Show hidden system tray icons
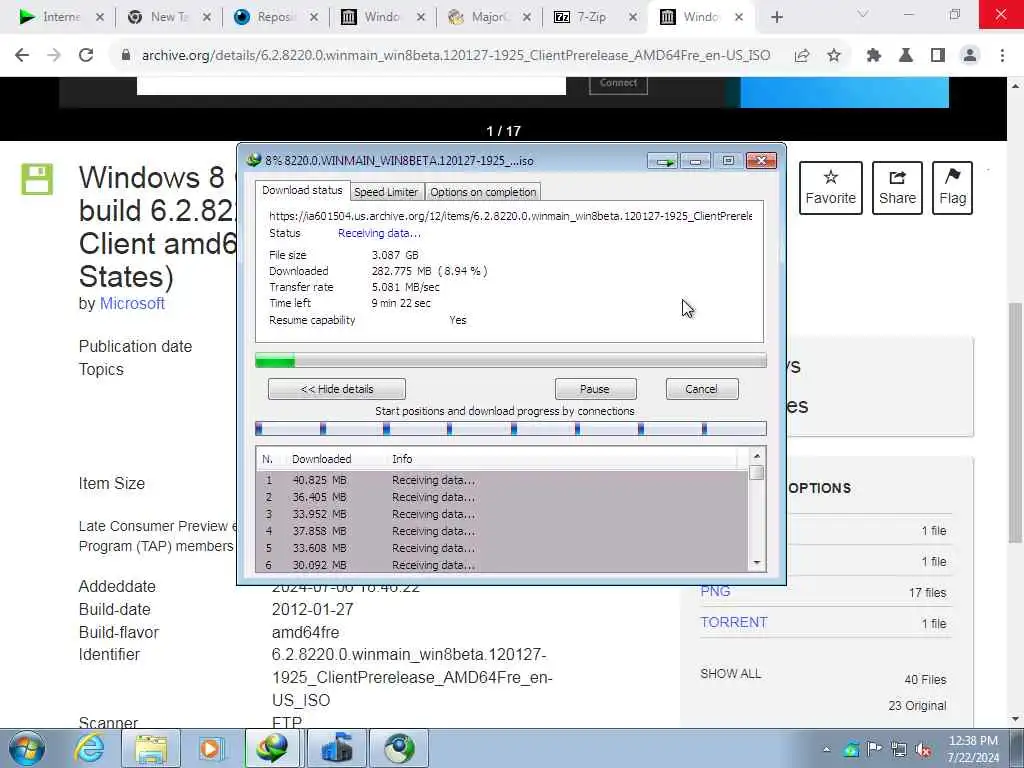The height and width of the screenshot is (768, 1024). [826, 749]
